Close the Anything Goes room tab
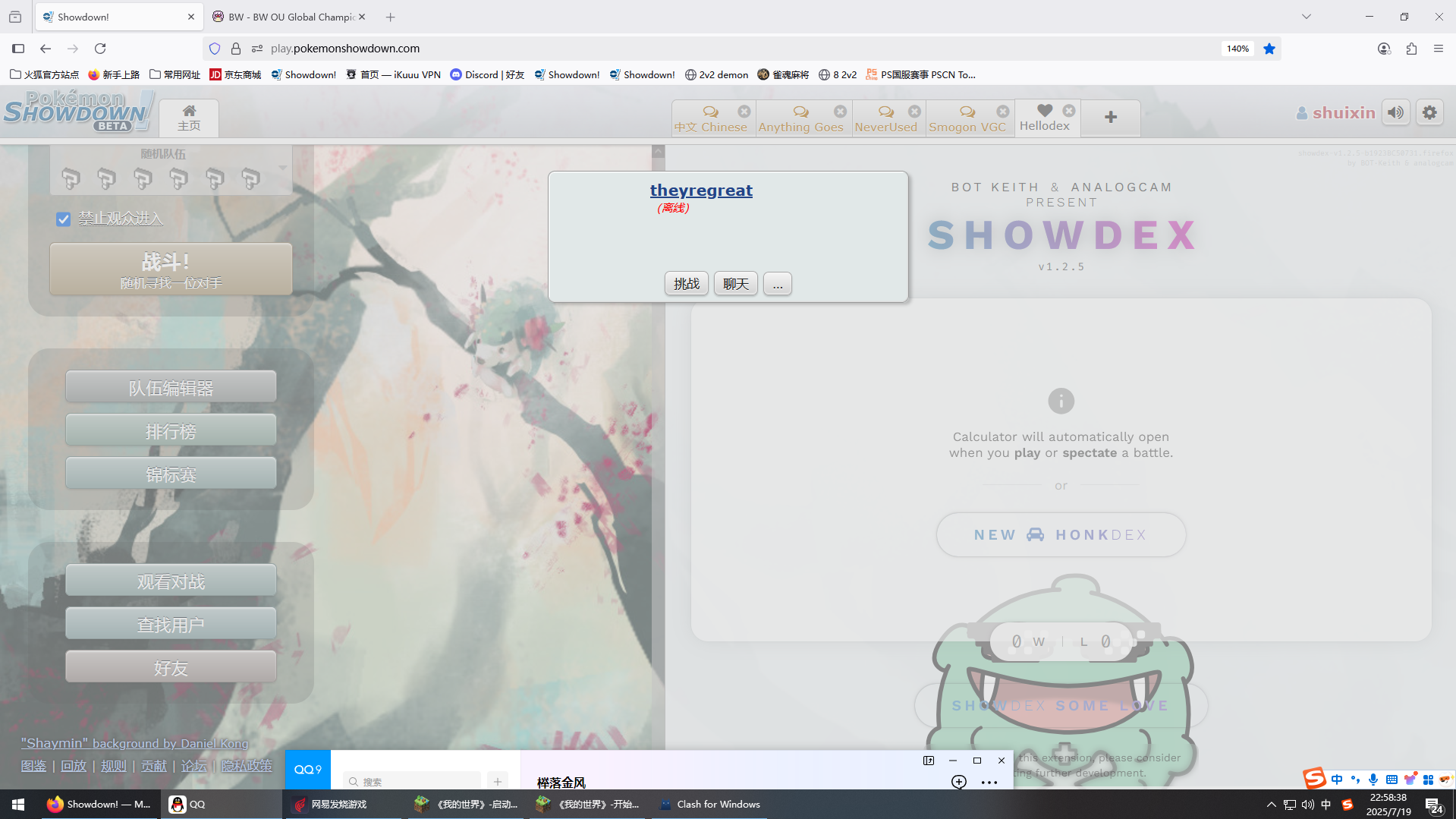This screenshot has width=1456, height=819. [840, 111]
